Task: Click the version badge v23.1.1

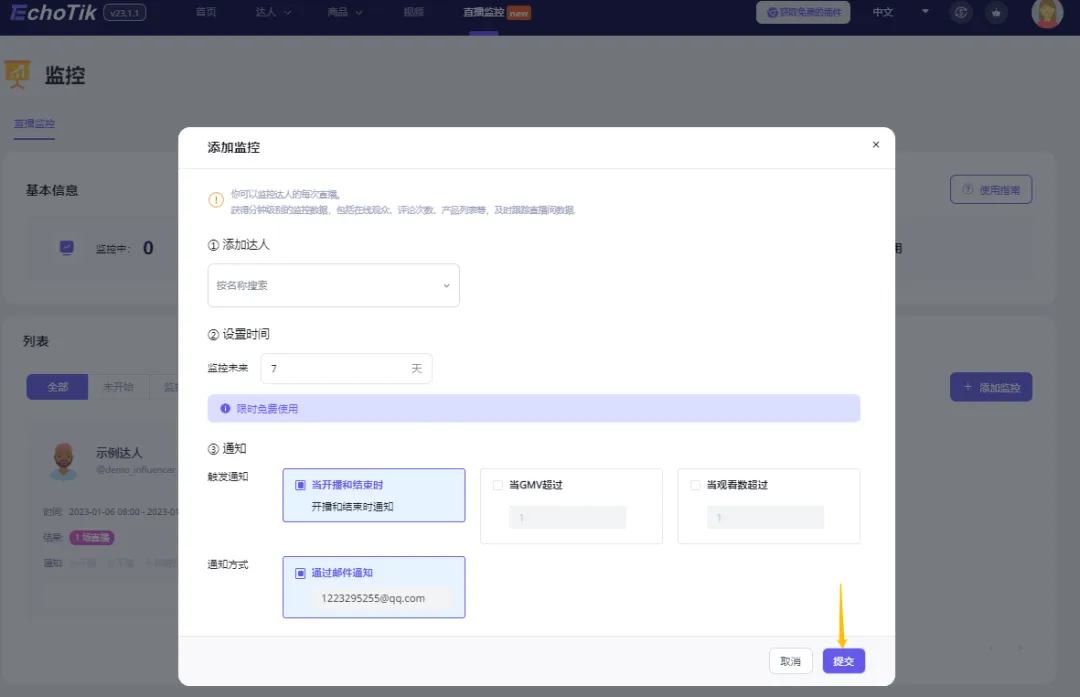Action: pos(125,12)
